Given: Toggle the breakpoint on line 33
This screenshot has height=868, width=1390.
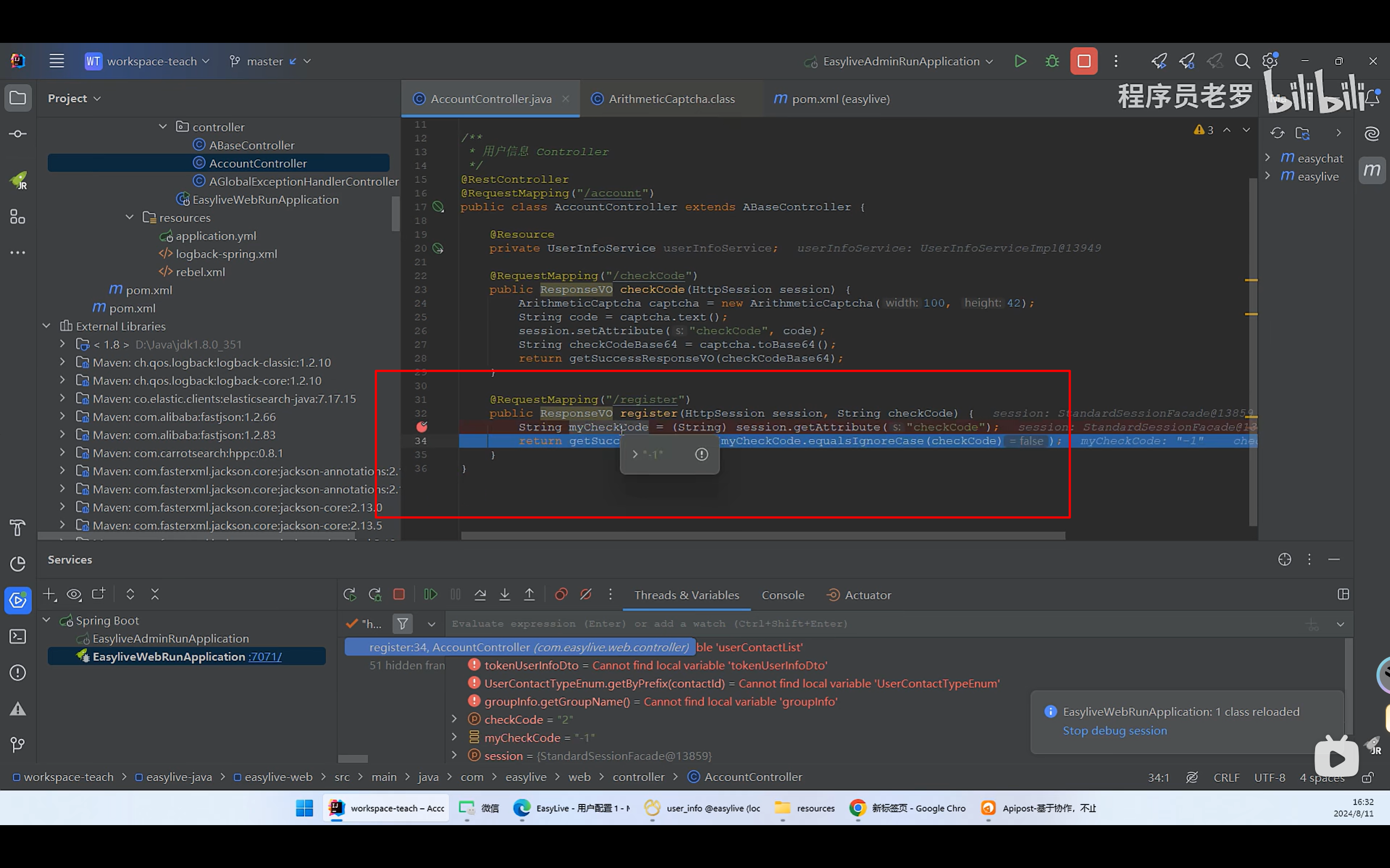Looking at the screenshot, I should (x=422, y=427).
